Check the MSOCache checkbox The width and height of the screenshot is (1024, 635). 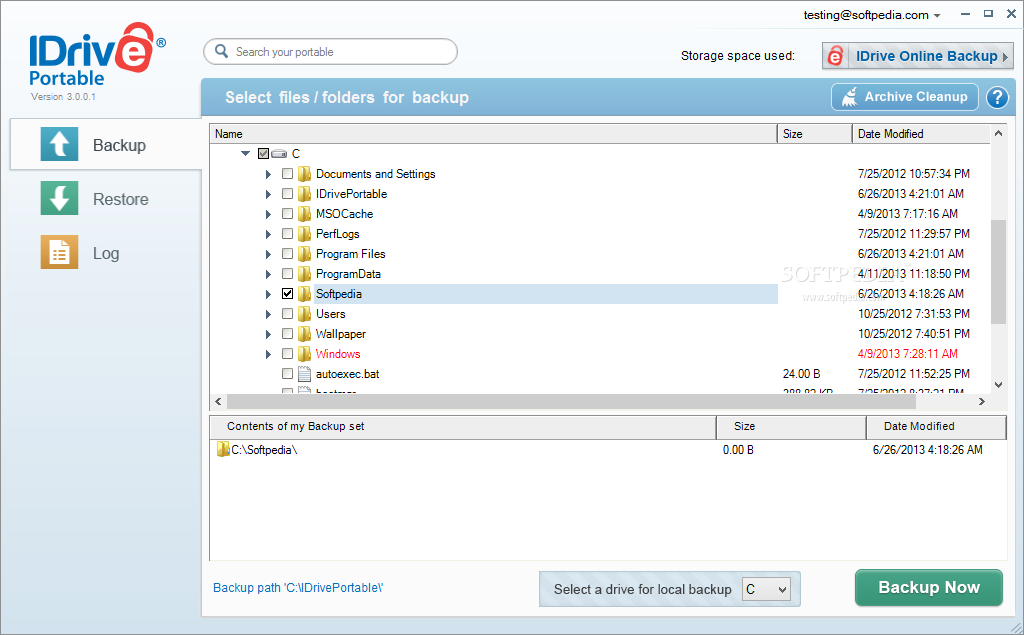point(287,214)
